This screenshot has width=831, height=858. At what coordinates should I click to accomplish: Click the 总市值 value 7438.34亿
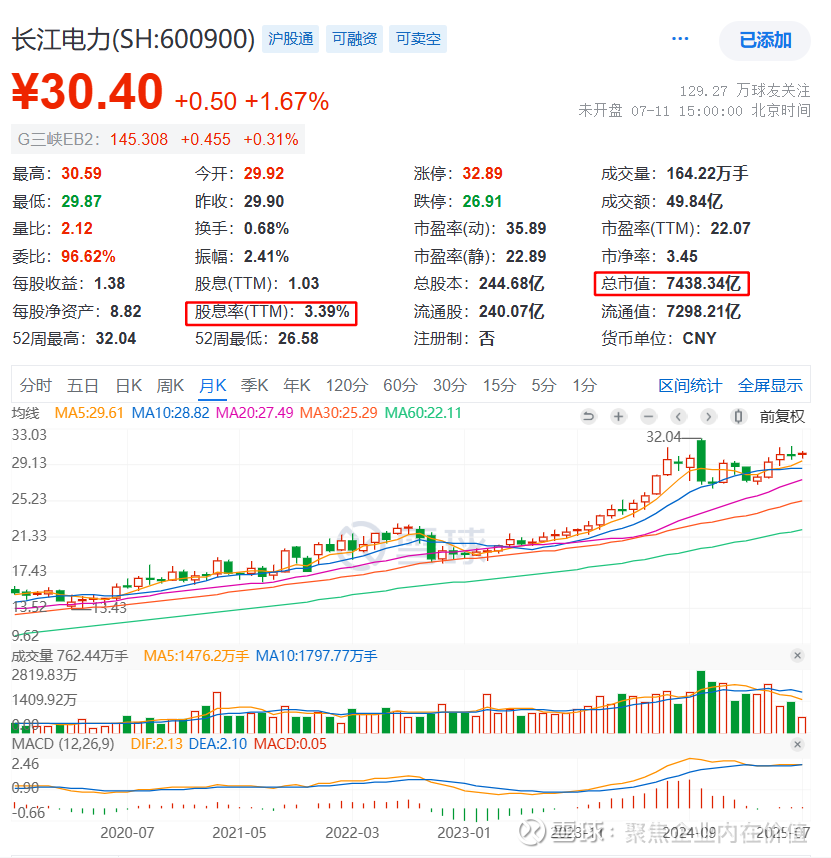704,283
